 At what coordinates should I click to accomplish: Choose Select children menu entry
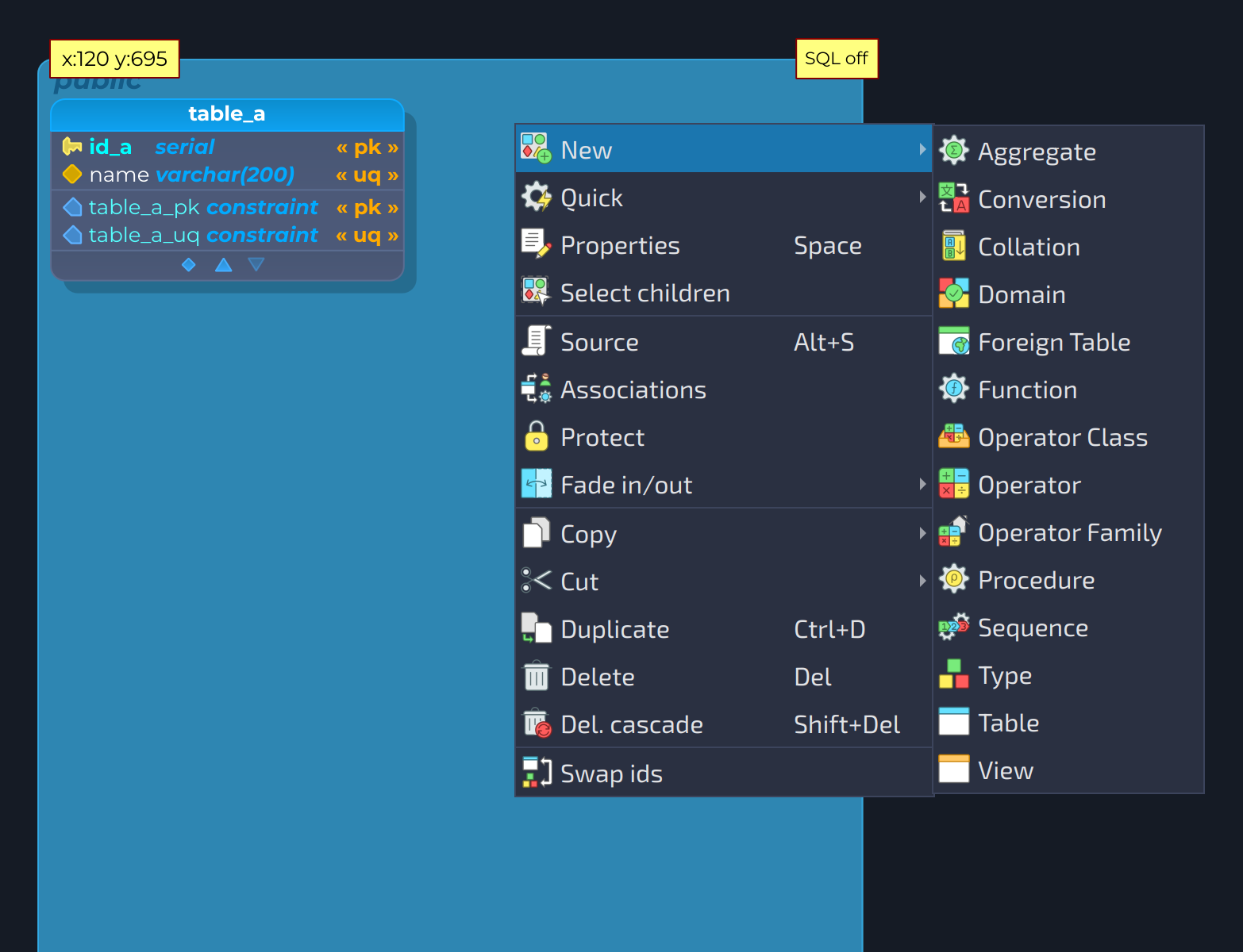pos(724,293)
